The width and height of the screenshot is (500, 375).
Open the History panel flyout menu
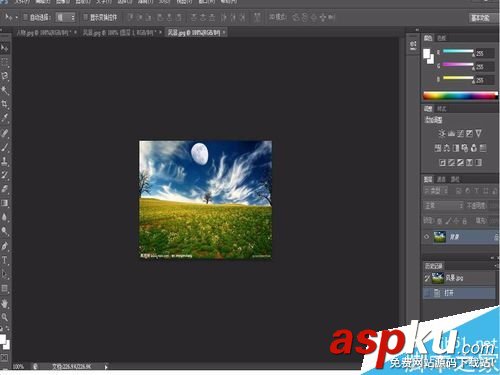[495, 266]
